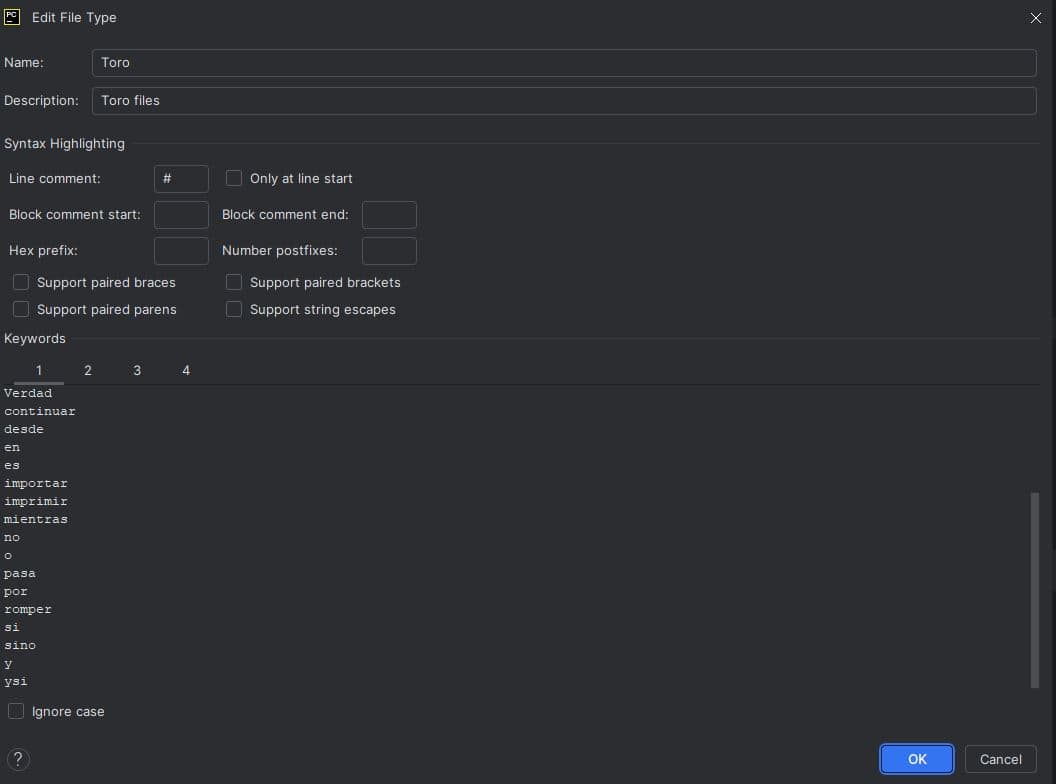This screenshot has width=1056, height=784.
Task: Select keywords tab 4
Action: (186, 370)
